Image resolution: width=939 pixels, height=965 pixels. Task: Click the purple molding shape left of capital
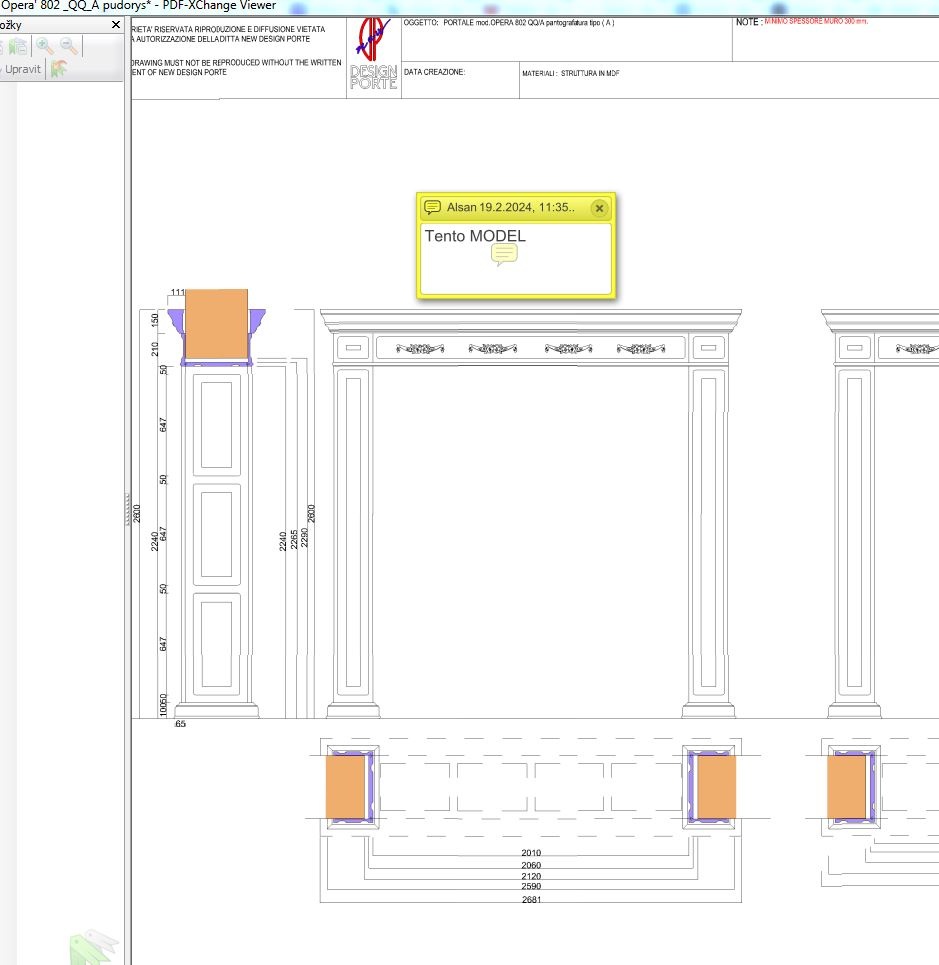176,318
